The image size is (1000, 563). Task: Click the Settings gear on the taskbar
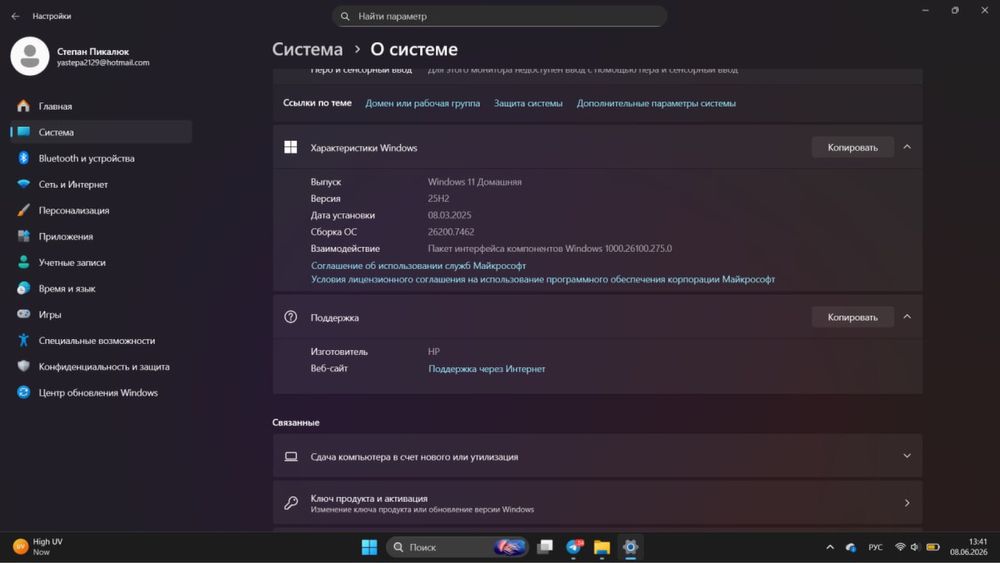(630, 547)
